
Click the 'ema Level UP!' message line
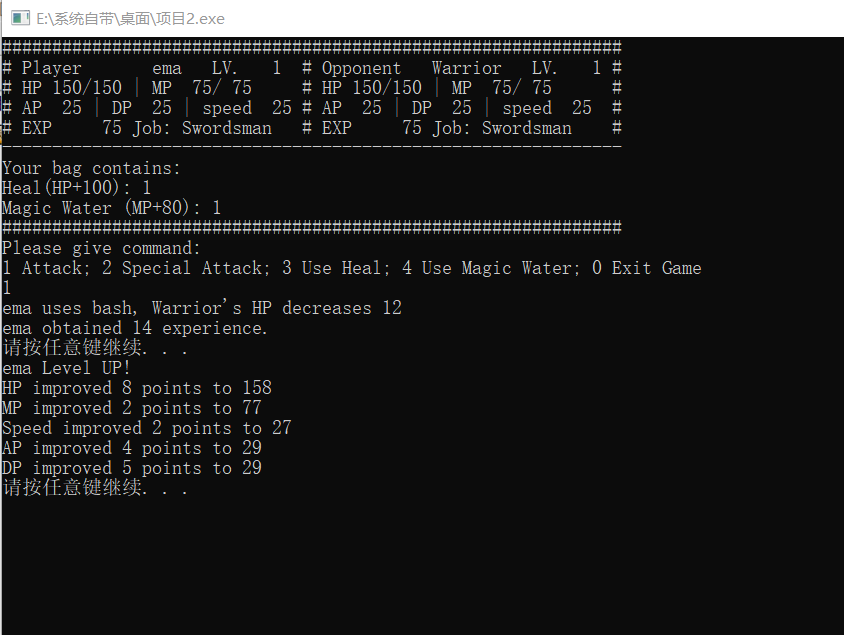66,368
